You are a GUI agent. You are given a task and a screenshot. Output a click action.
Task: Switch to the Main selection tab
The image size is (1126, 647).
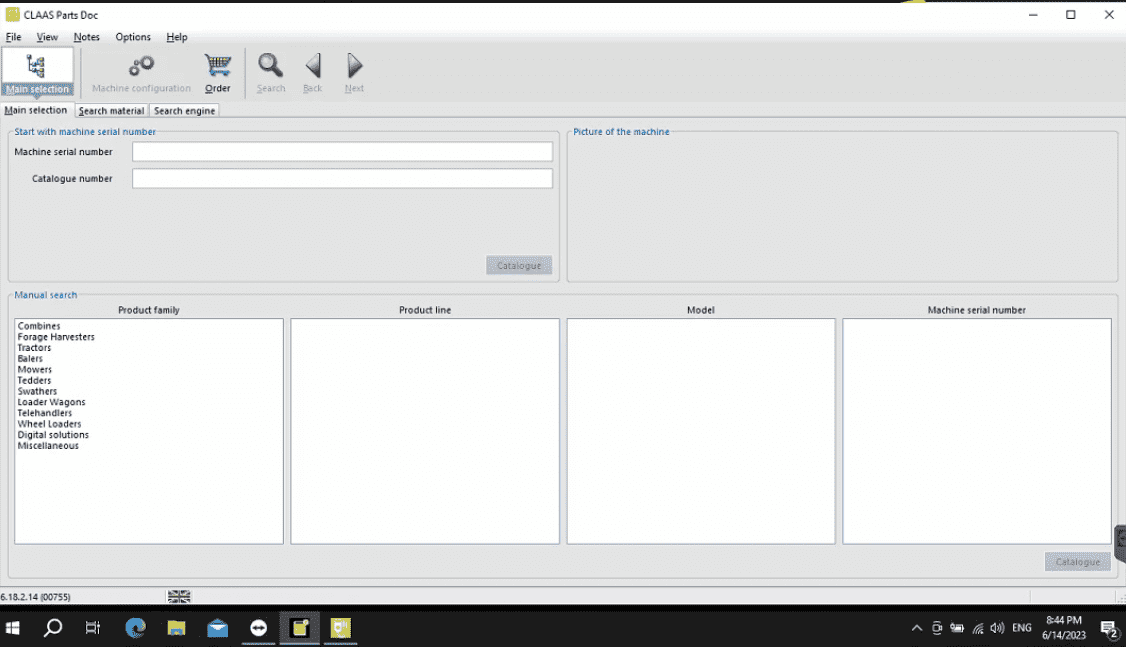[36, 110]
